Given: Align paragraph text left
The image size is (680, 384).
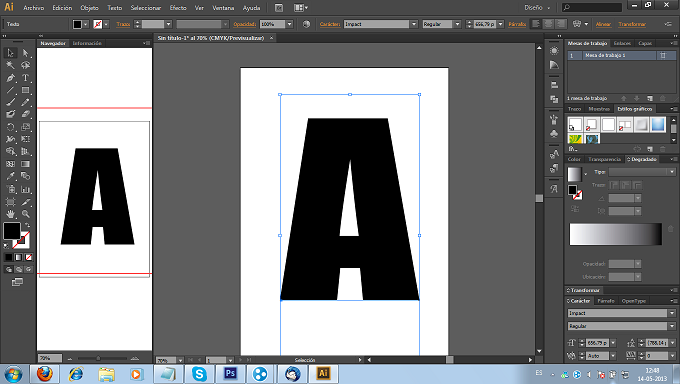Looking at the screenshot, I should [536, 24].
